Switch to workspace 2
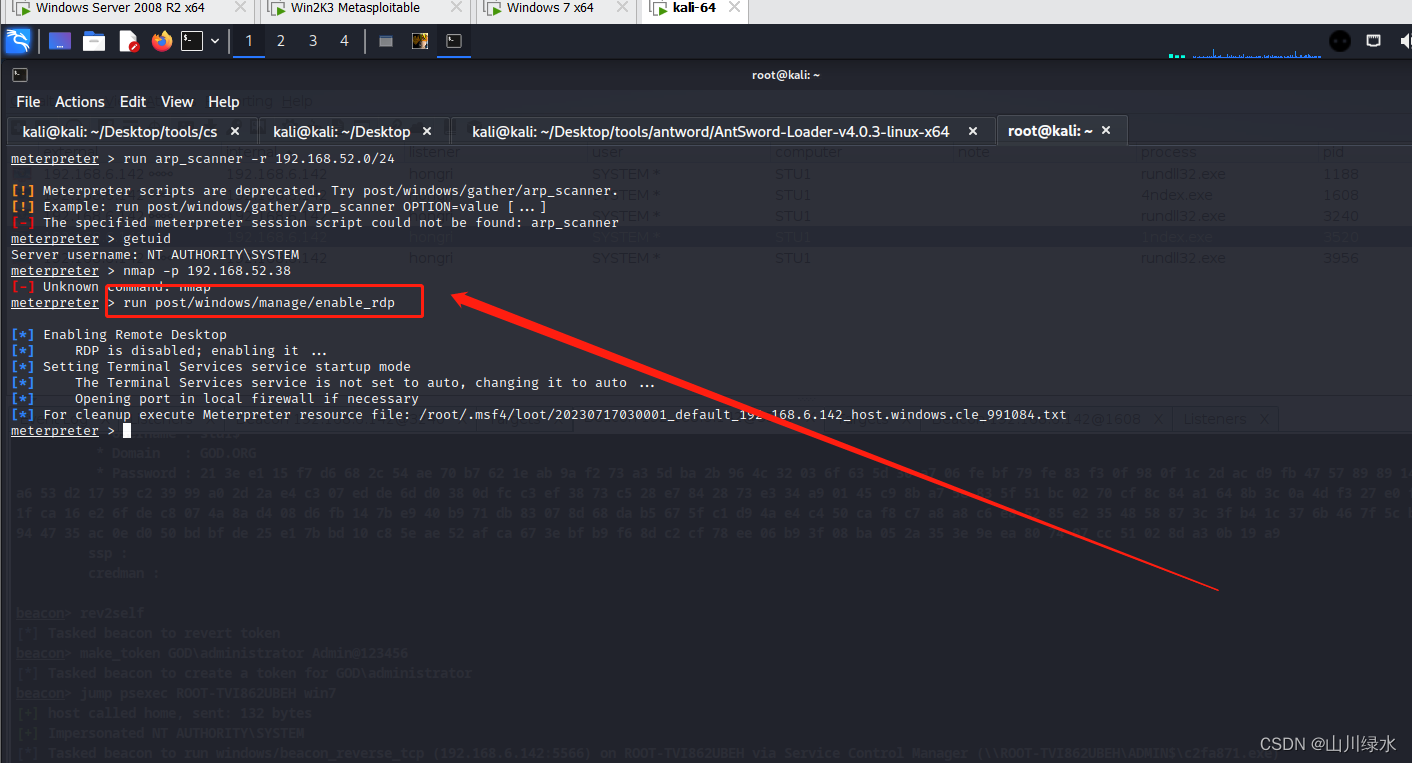The image size is (1413, 763). pos(281,41)
